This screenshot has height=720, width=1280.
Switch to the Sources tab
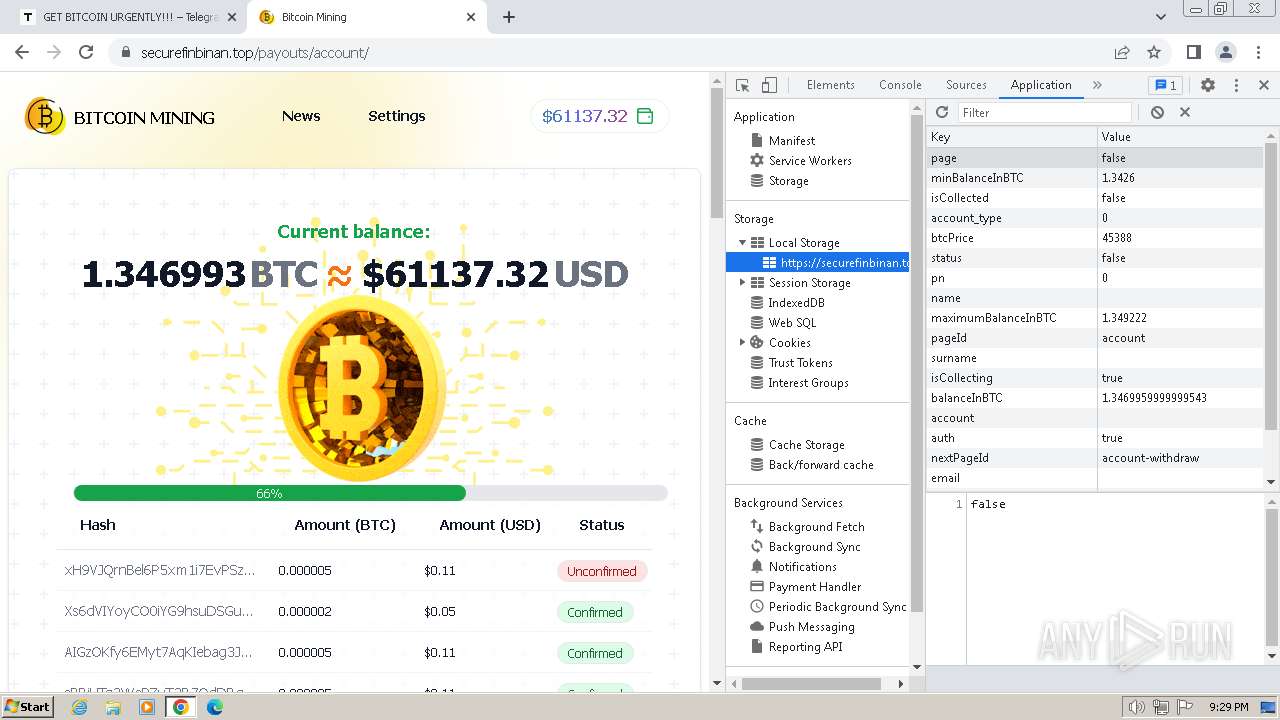click(x=966, y=85)
